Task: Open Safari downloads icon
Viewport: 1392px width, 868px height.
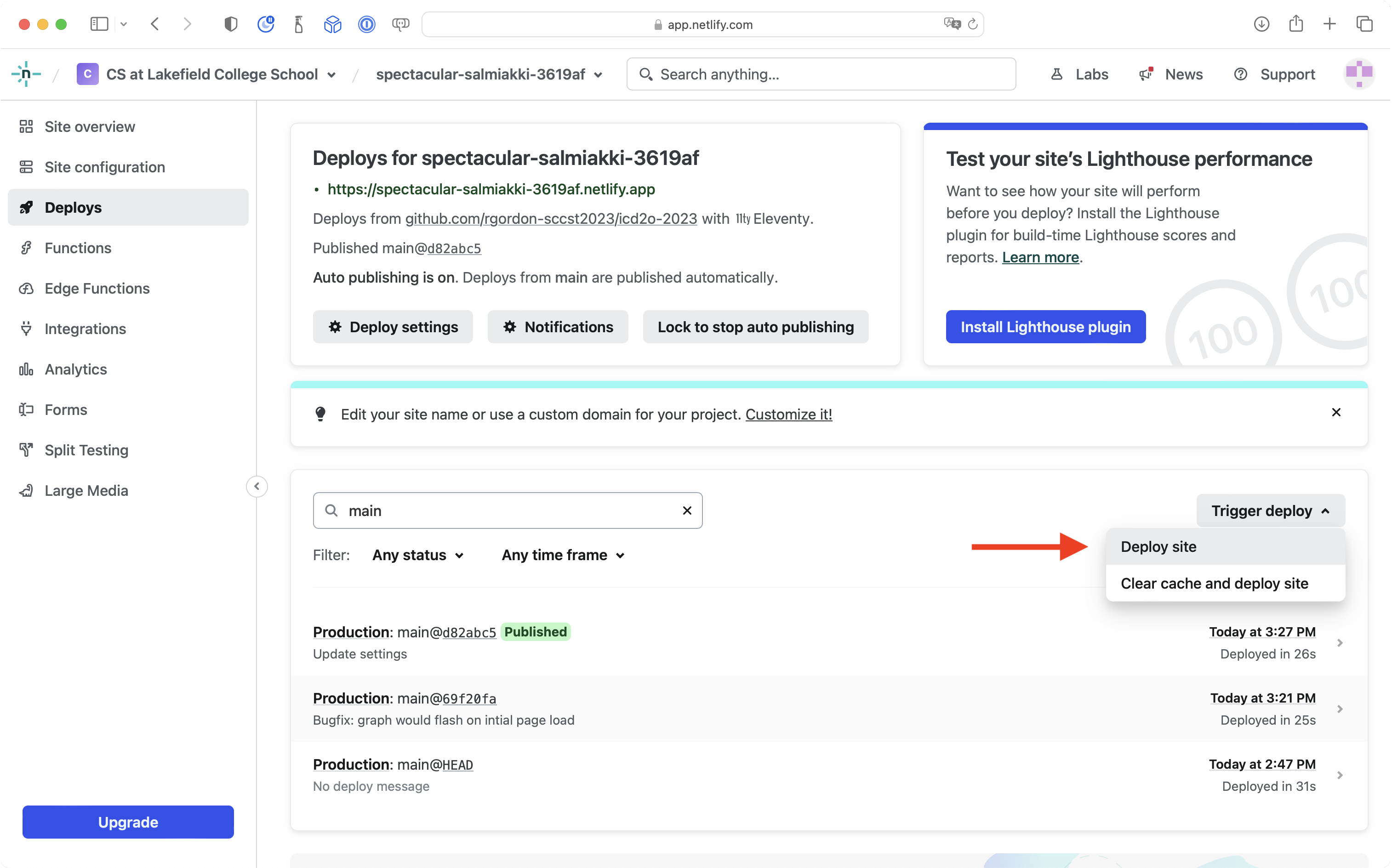Action: [x=1261, y=24]
